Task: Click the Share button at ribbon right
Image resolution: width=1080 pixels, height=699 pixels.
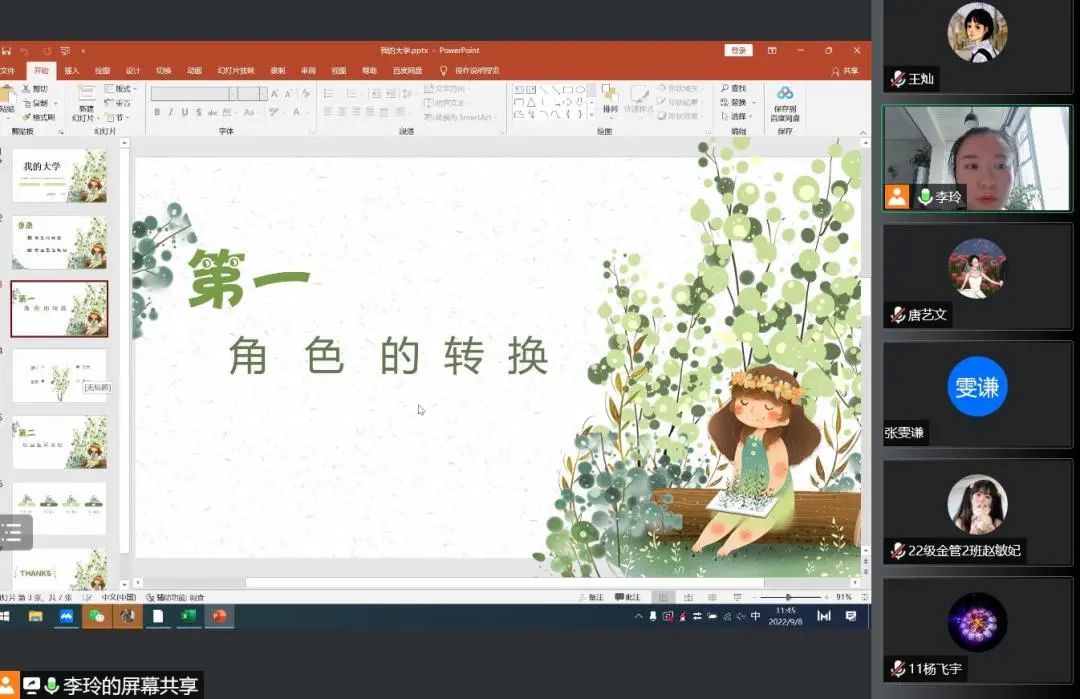Action: (845, 71)
